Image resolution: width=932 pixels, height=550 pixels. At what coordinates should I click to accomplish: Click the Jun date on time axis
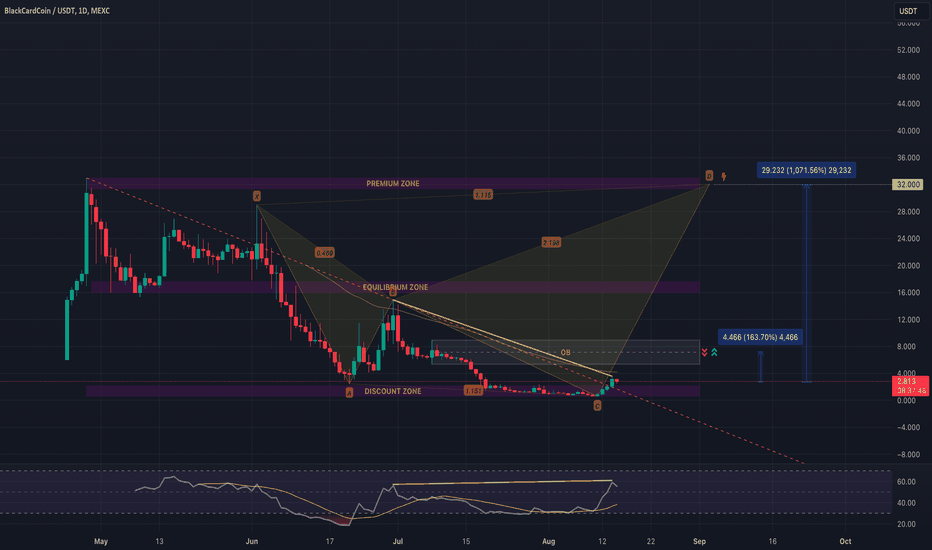coord(252,541)
